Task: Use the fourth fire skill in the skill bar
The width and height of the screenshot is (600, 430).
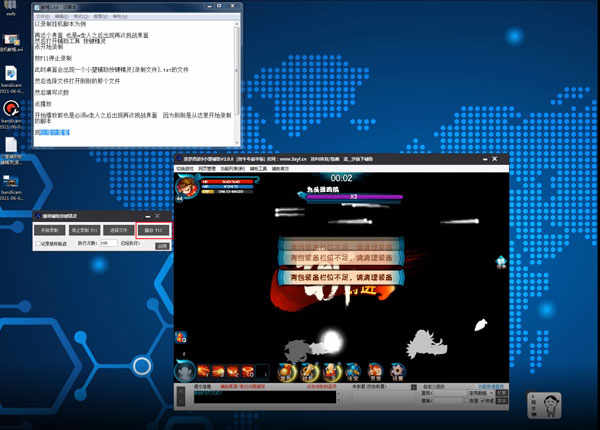Action: click(248, 371)
